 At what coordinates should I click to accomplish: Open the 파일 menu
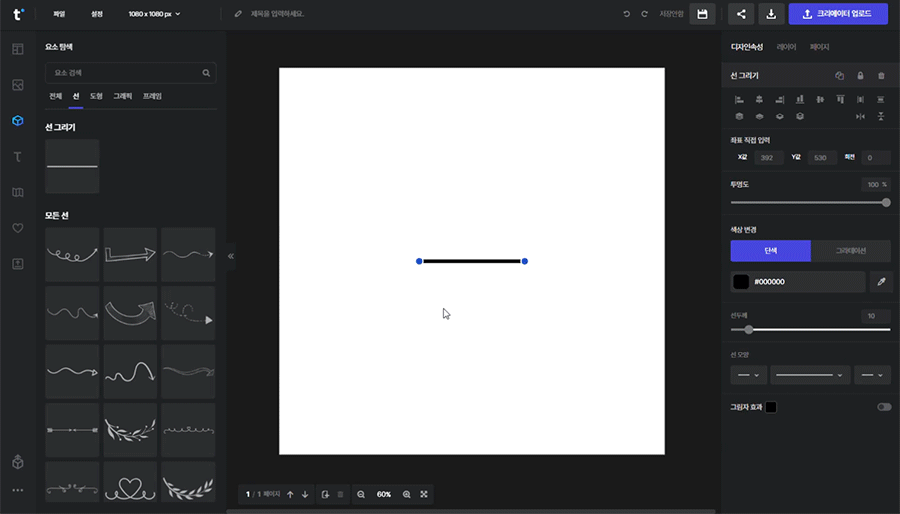click(59, 14)
